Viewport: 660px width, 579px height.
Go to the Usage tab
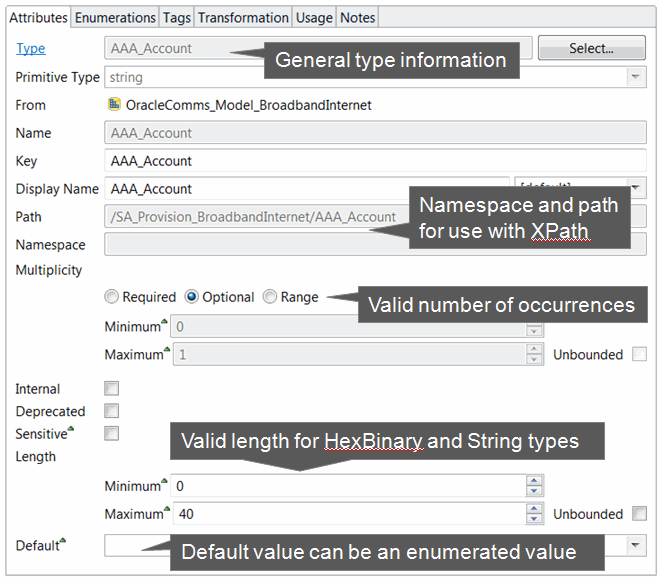[x=314, y=18]
